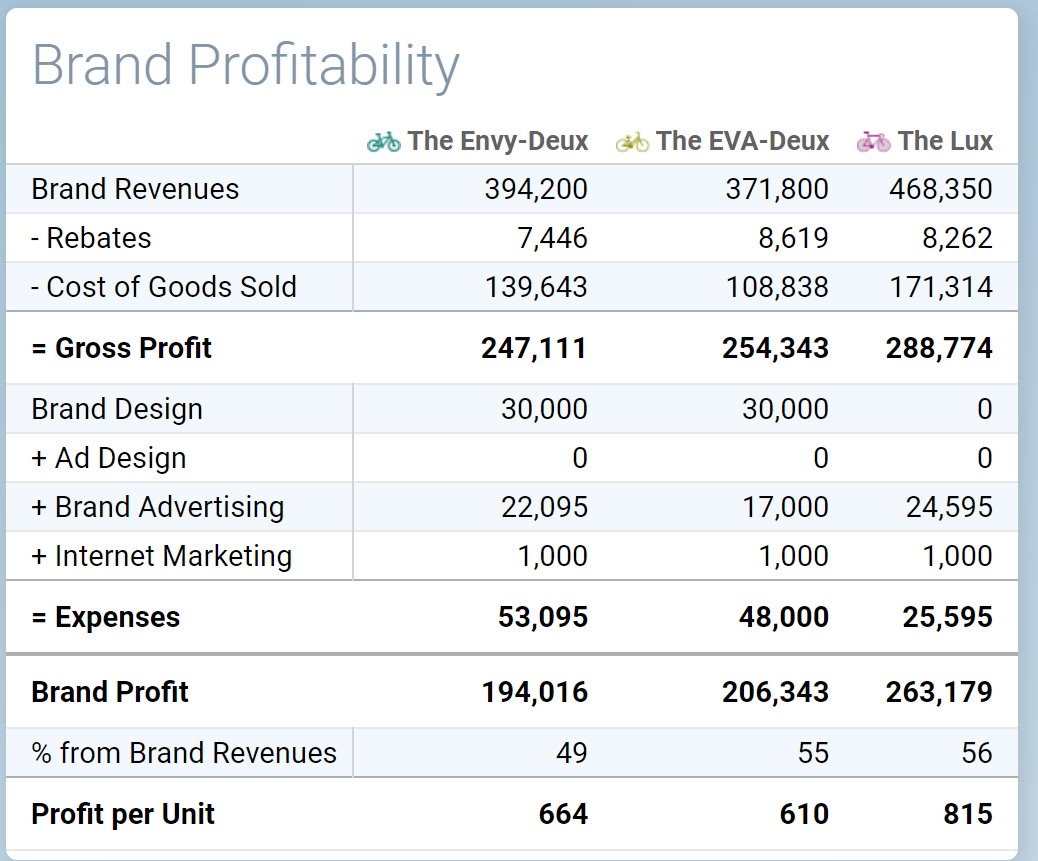Image resolution: width=1038 pixels, height=861 pixels.
Task: Select the Brand Design row label
Action: (117, 409)
